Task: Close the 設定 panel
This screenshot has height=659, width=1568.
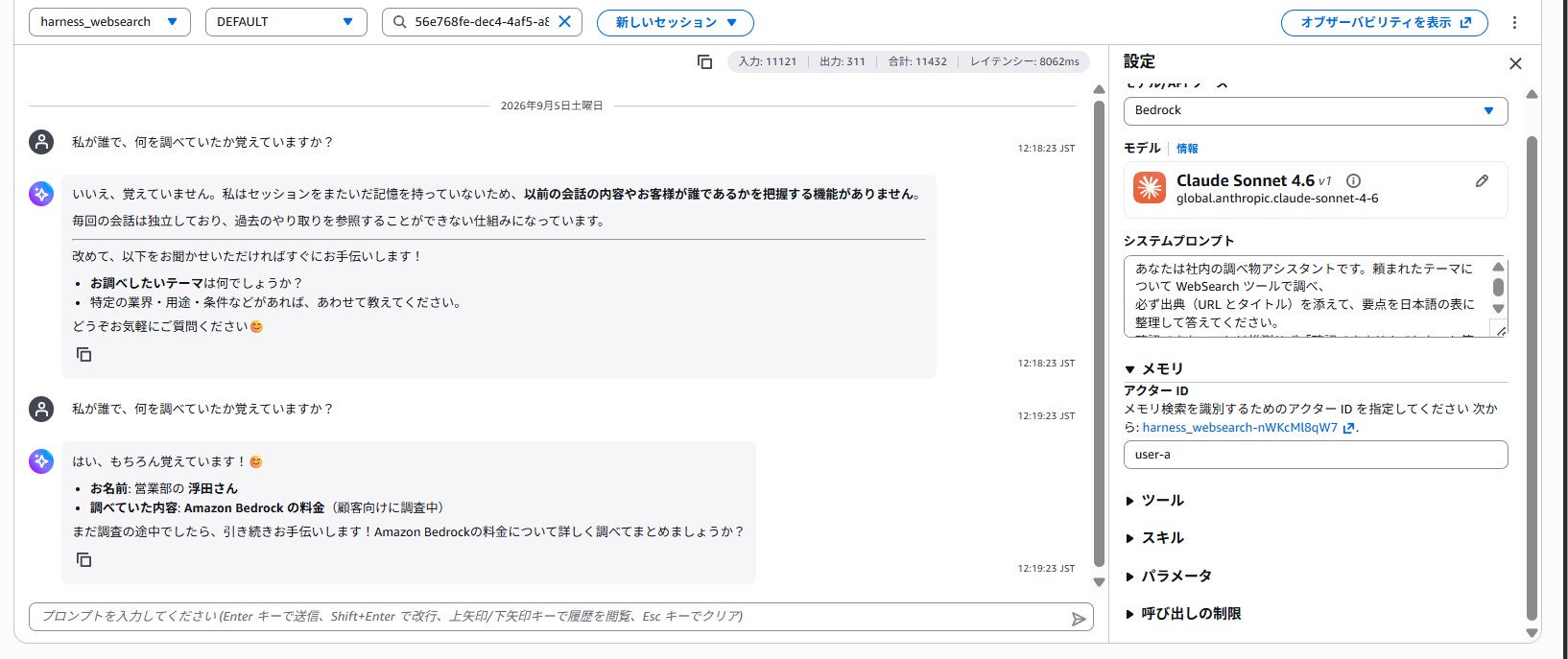Action: coord(1515,63)
